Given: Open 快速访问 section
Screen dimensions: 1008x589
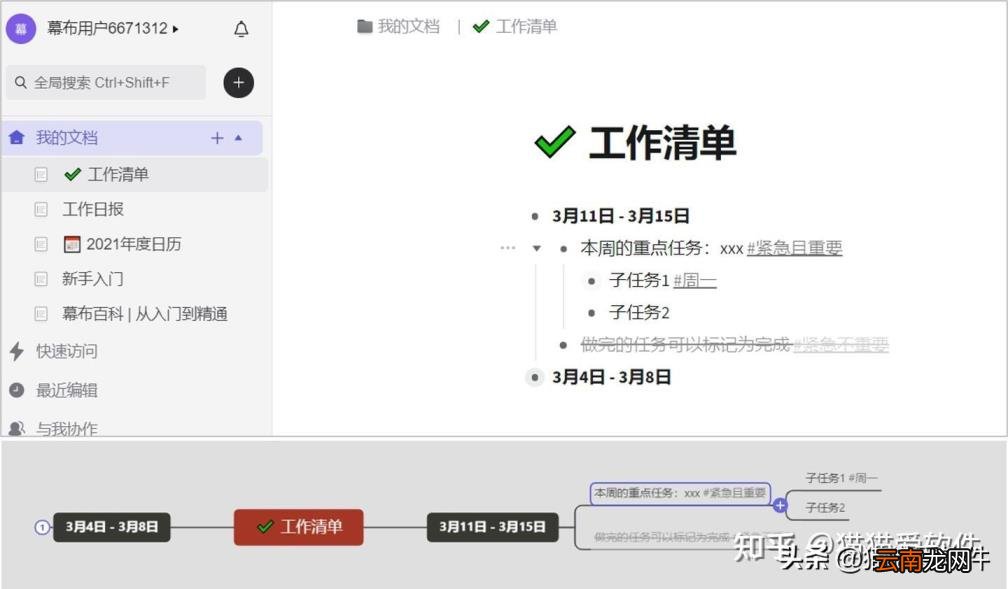Looking at the screenshot, I should point(67,351).
